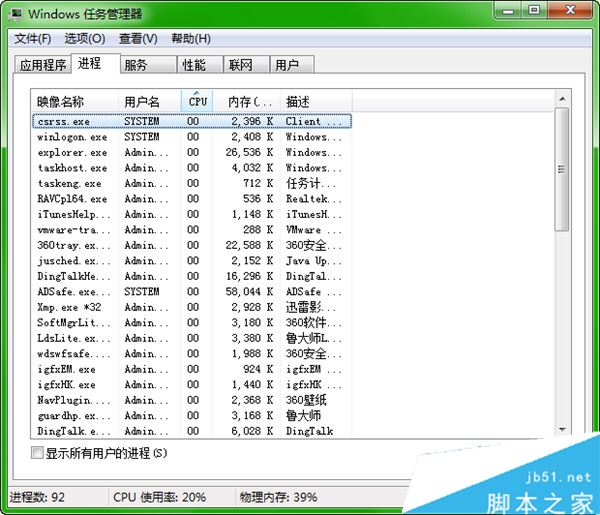Click 进程数: 92 in status bar

coord(37,497)
